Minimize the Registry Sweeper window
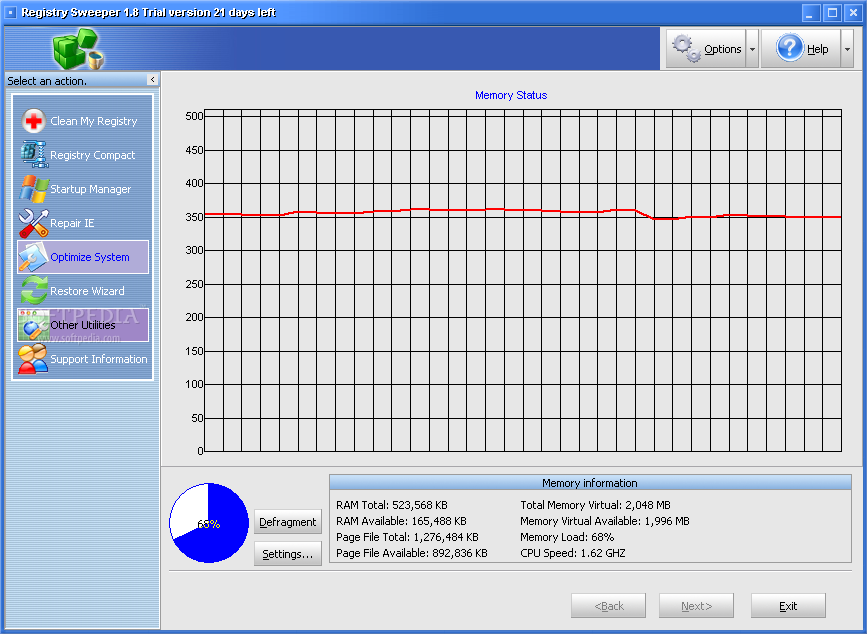This screenshot has width=867, height=634. point(811,13)
